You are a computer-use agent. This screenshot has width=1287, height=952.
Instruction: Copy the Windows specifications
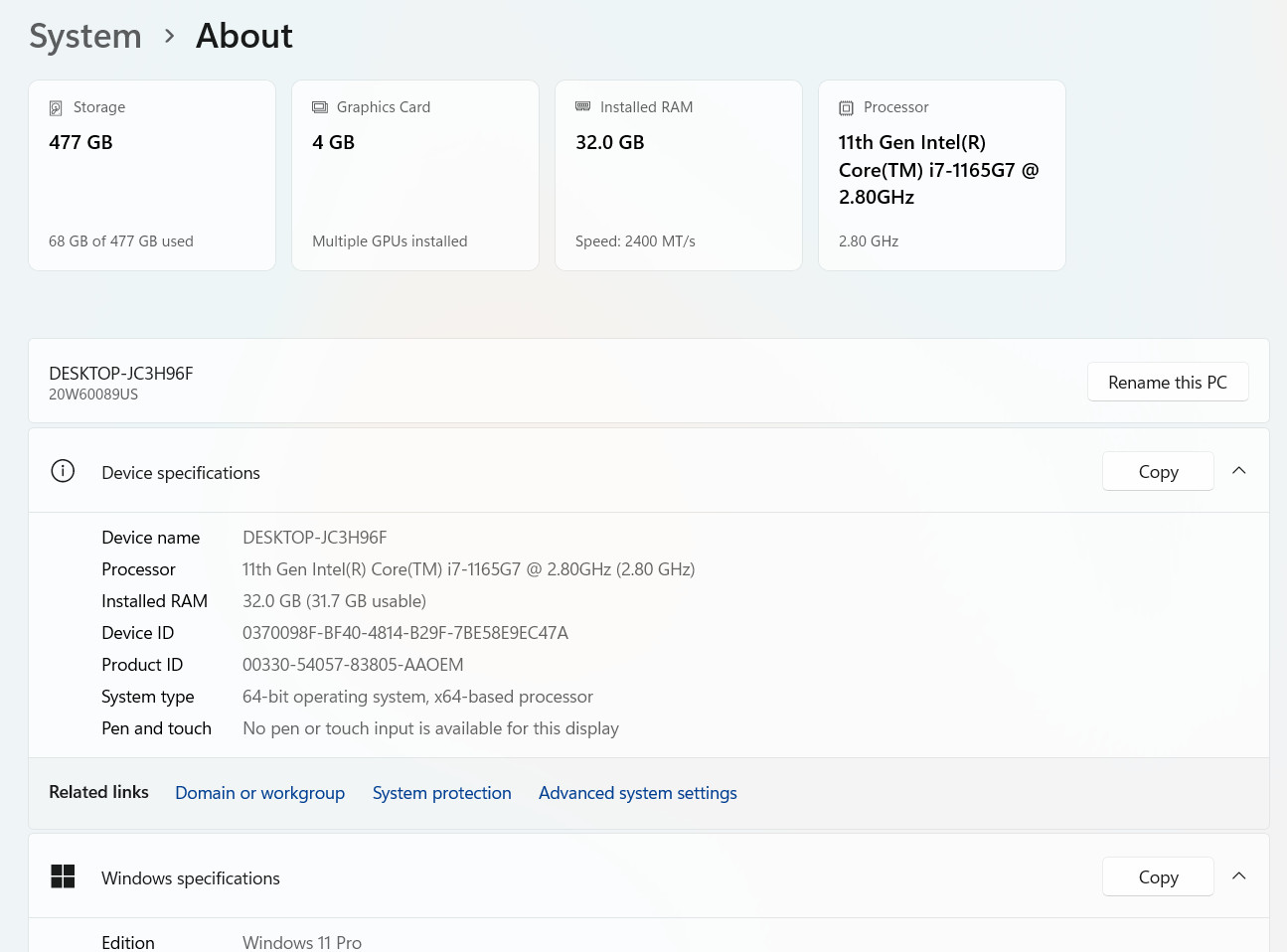coord(1158,876)
